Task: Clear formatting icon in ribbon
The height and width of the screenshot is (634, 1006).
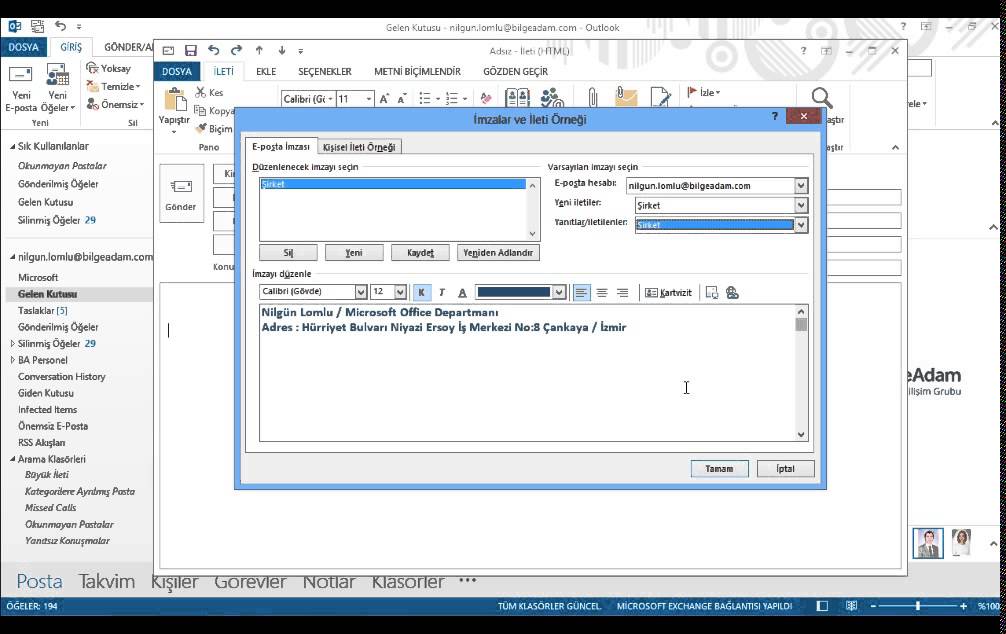Action: click(x=486, y=99)
